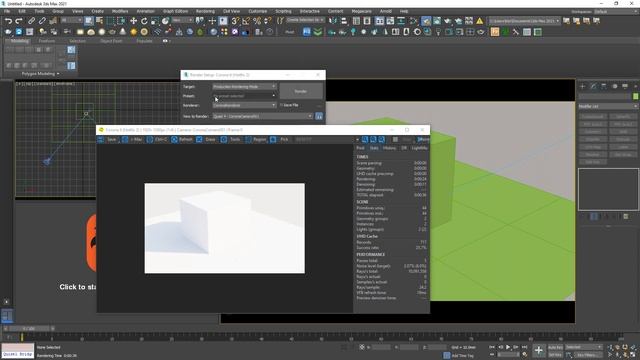
Task: Open the Rendering menu
Action: coord(205,11)
